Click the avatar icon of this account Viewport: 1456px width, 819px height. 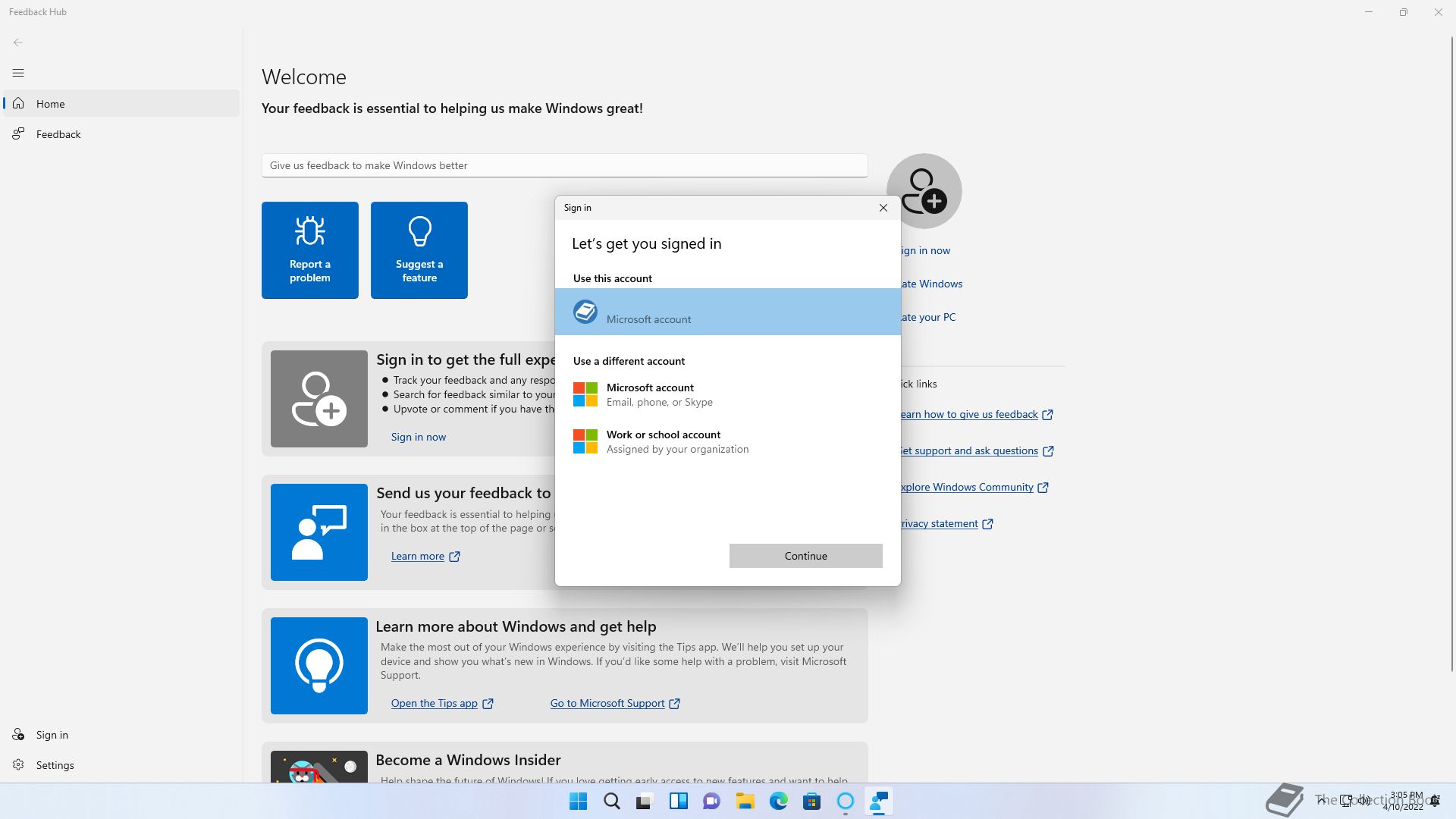(x=585, y=312)
